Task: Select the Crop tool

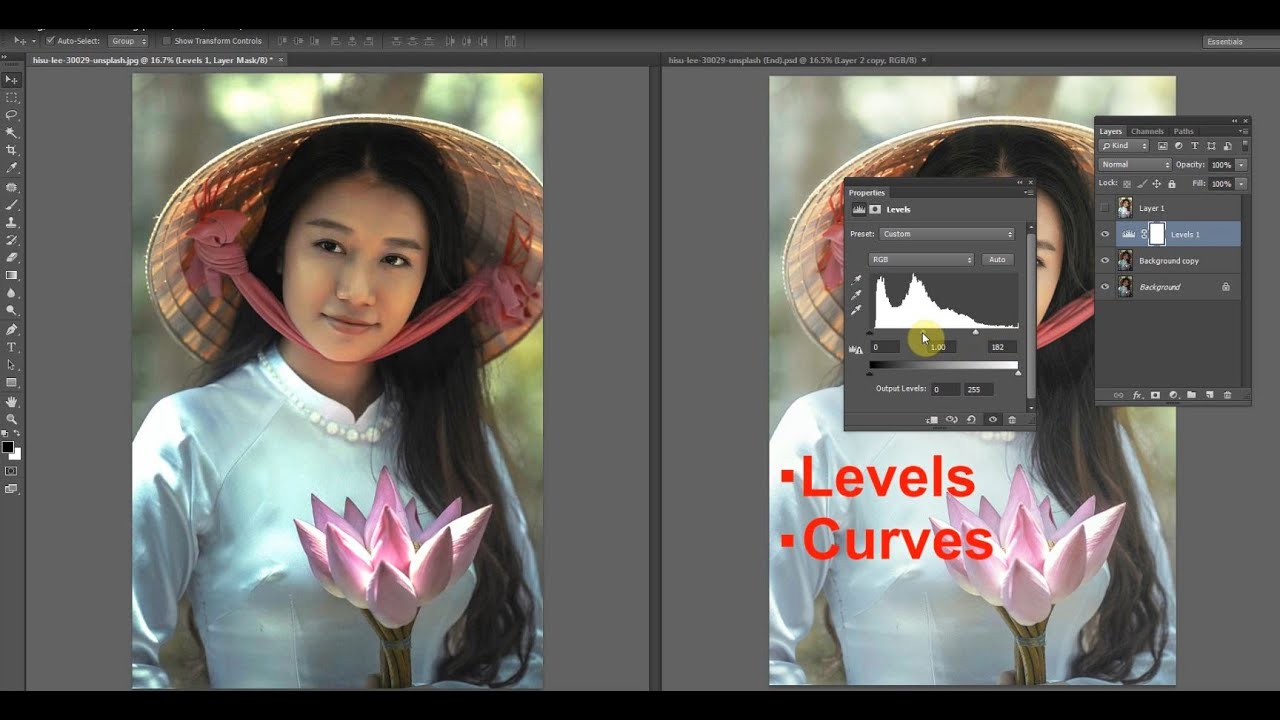Action: coord(12,150)
